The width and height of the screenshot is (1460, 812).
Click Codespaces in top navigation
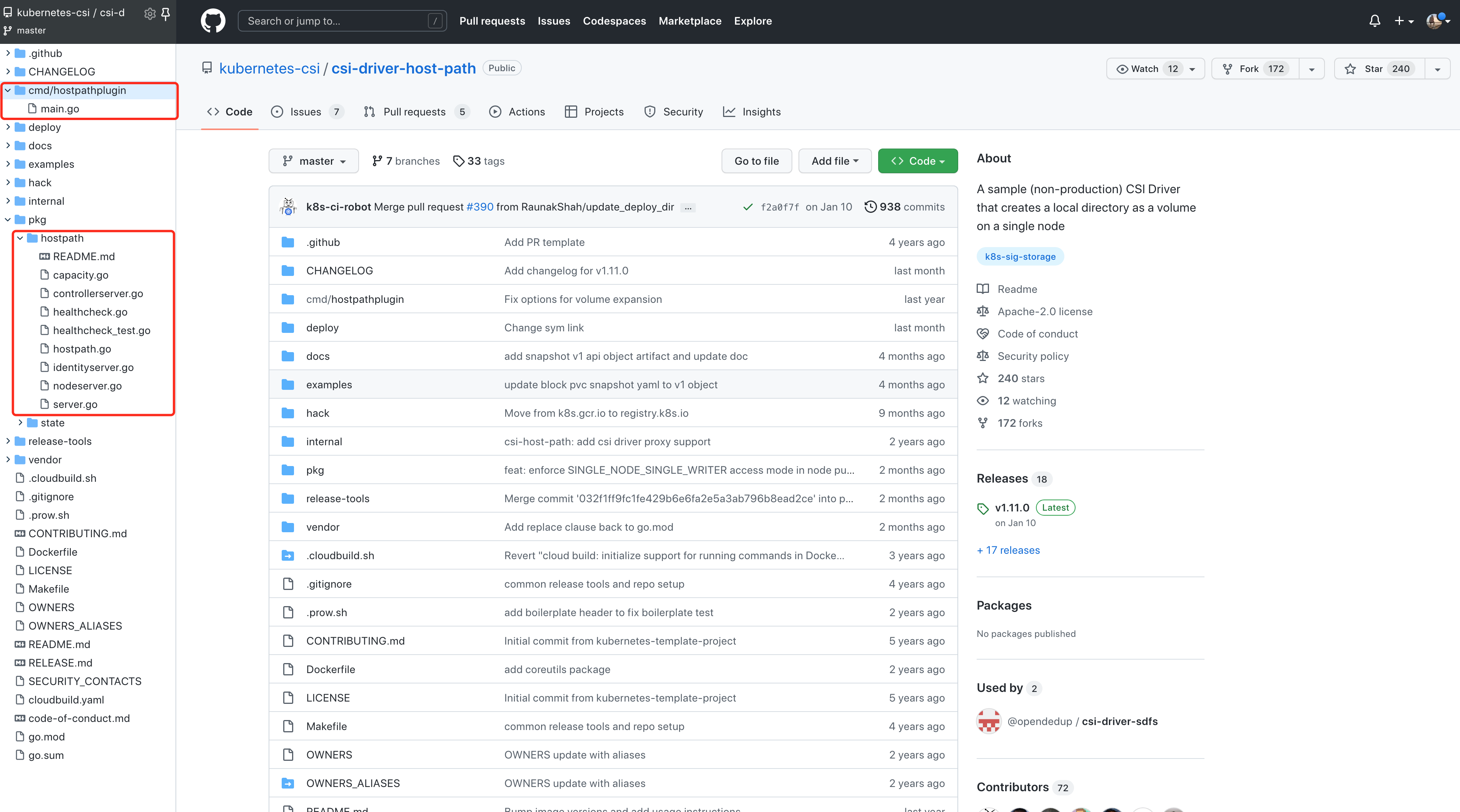(x=615, y=21)
